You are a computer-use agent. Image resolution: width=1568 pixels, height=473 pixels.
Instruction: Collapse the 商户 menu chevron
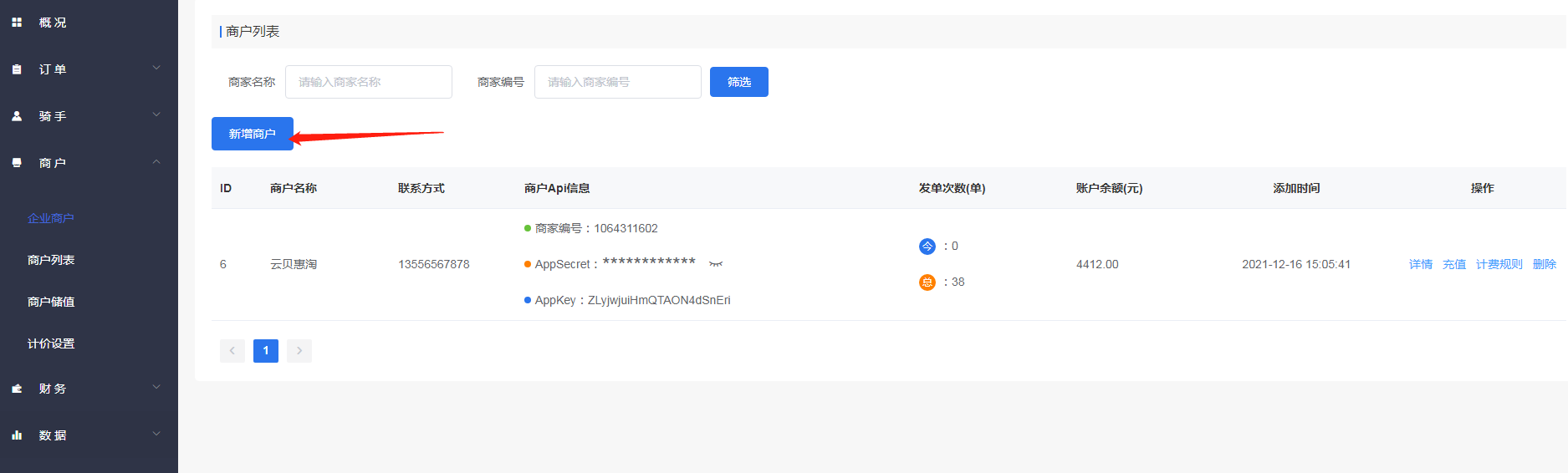coord(156,162)
